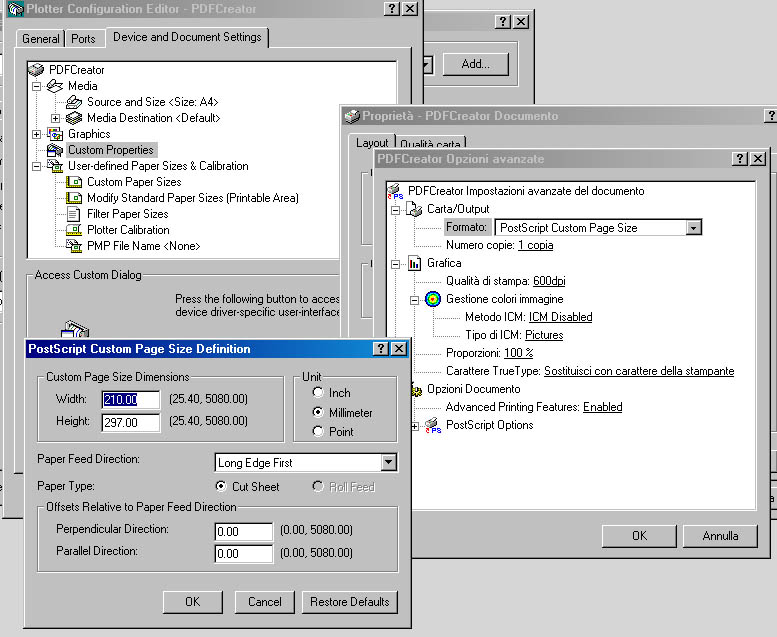777x637 pixels.
Task: Switch to the General tab
Action: click(x=41, y=39)
